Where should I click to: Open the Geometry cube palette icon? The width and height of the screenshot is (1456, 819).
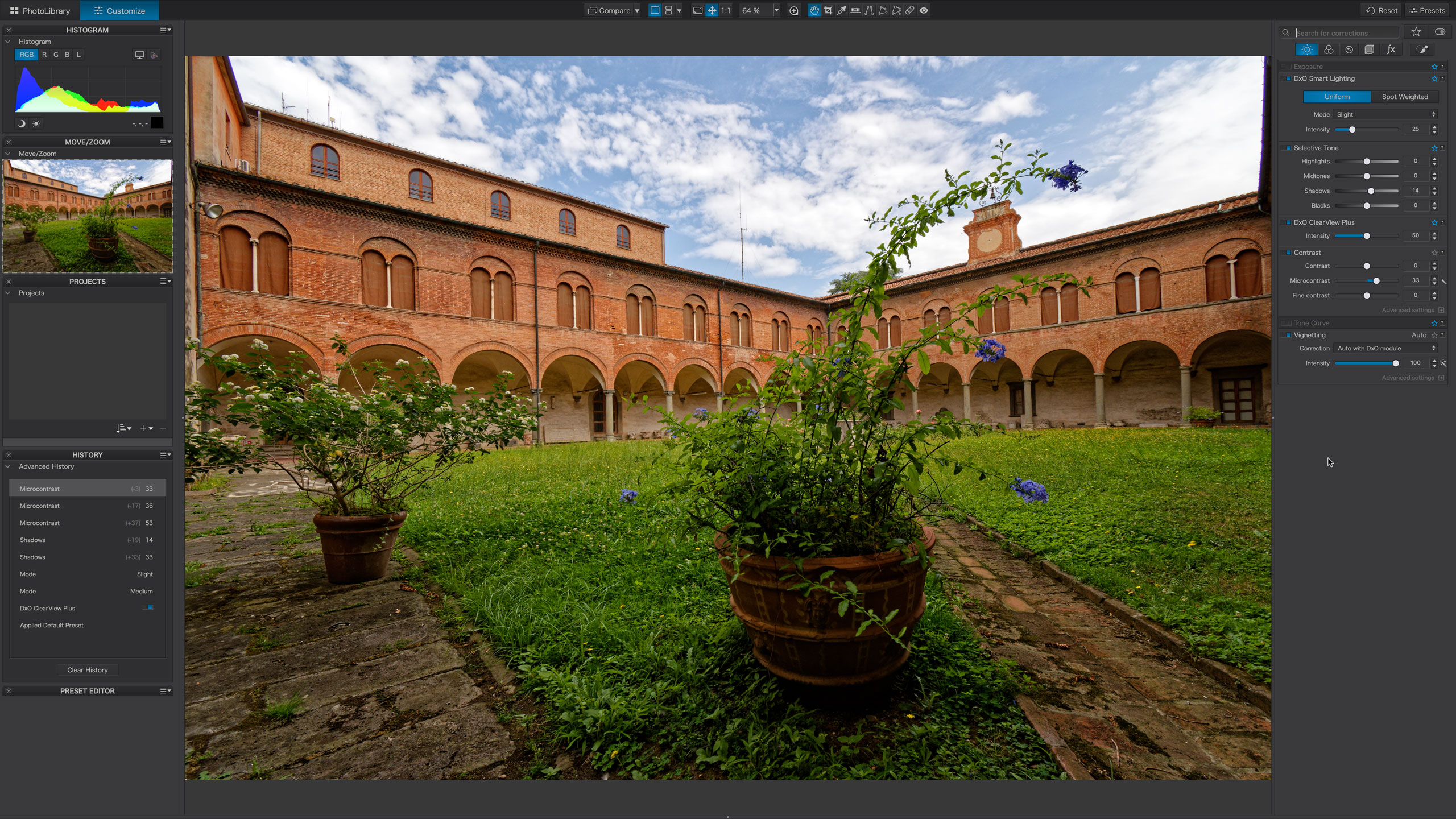[1370, 49]
